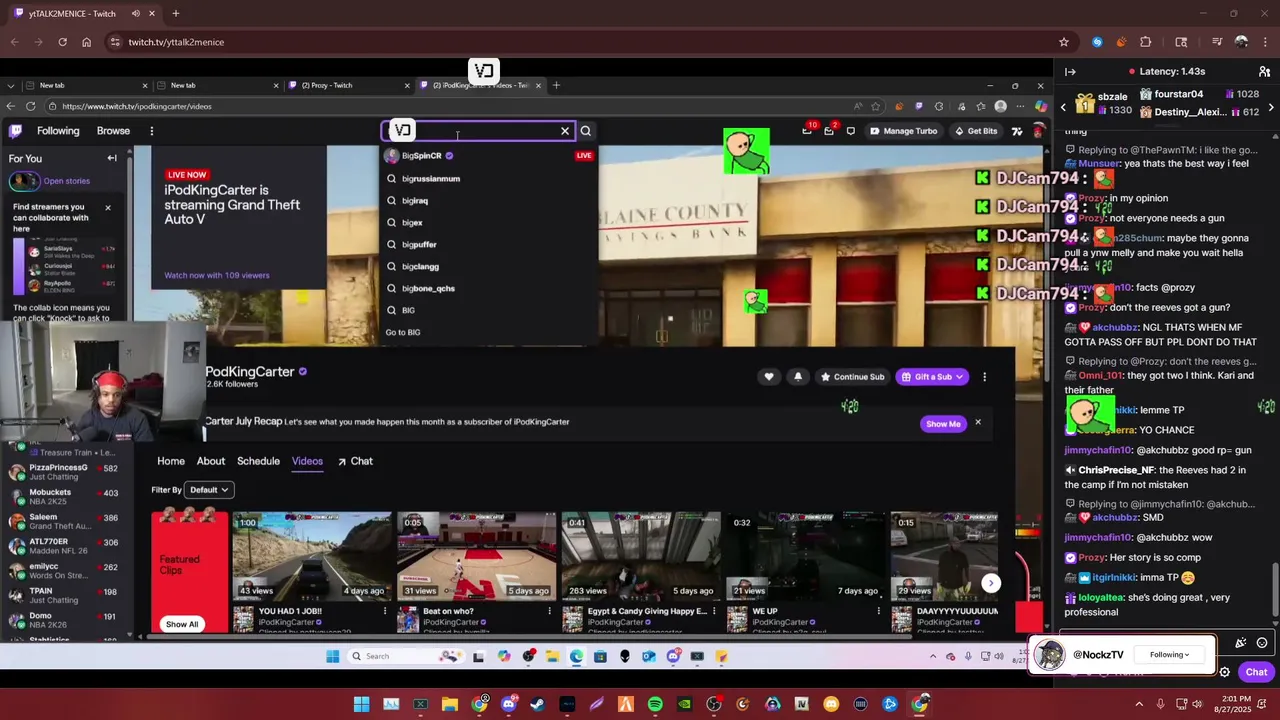Open a new tab in the inner browser
The image size is (1280, 720).
pyautogui.click(x=556, y=85)
